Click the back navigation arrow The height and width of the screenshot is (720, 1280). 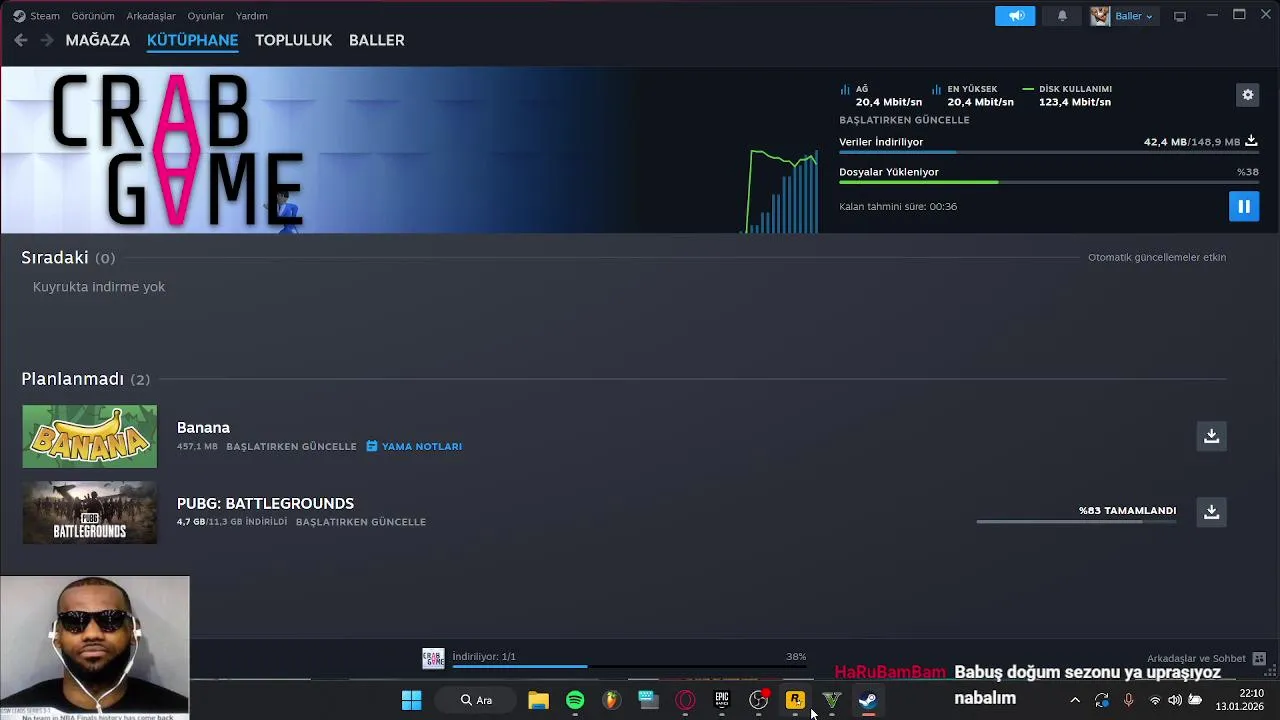(x=21, y=40)
